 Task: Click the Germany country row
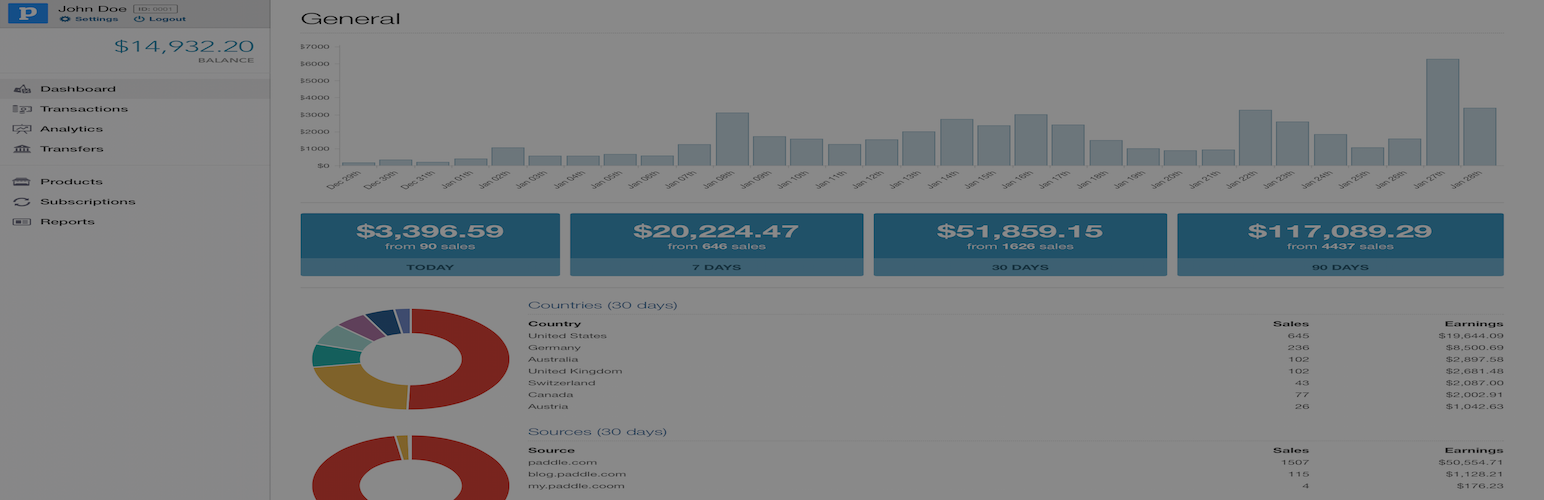(x=1015, y=348)
